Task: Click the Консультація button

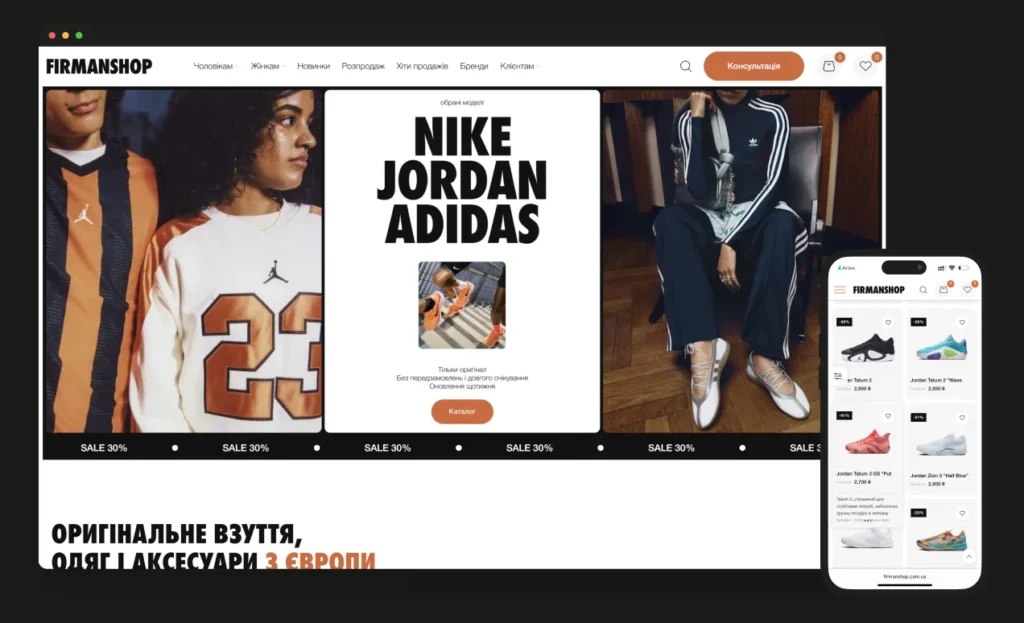Action: (x=753, y=66)
